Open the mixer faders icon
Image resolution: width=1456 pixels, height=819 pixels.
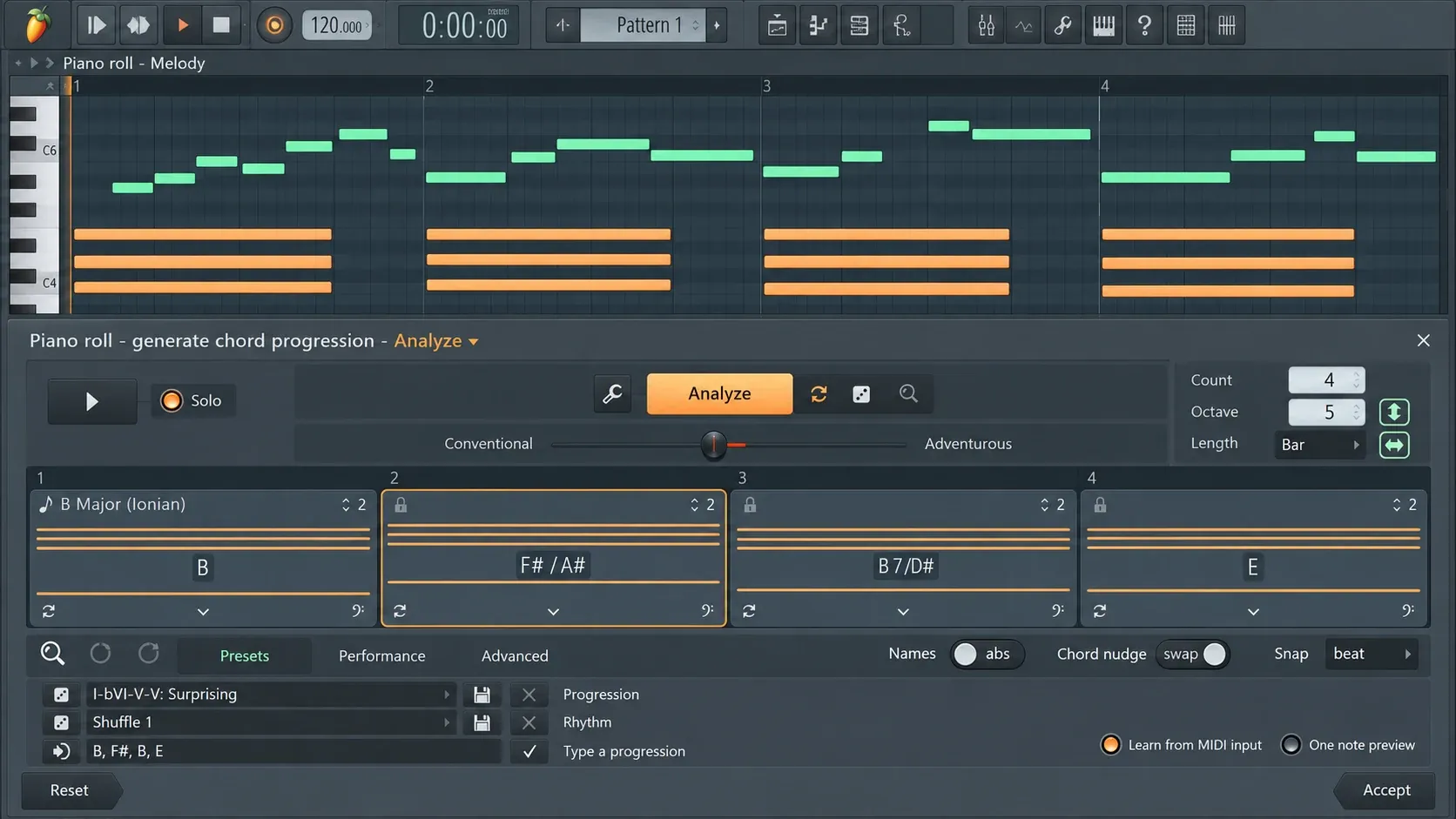pos(986,25)
